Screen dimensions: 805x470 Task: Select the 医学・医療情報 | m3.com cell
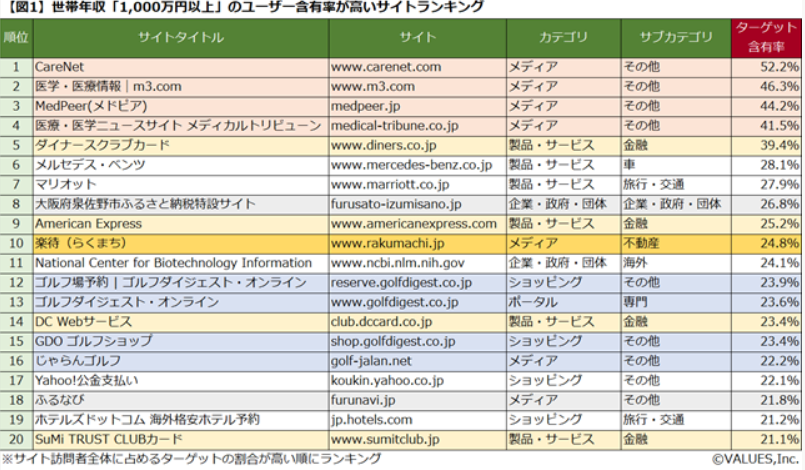pyautogui.click(x=181, y=87)
